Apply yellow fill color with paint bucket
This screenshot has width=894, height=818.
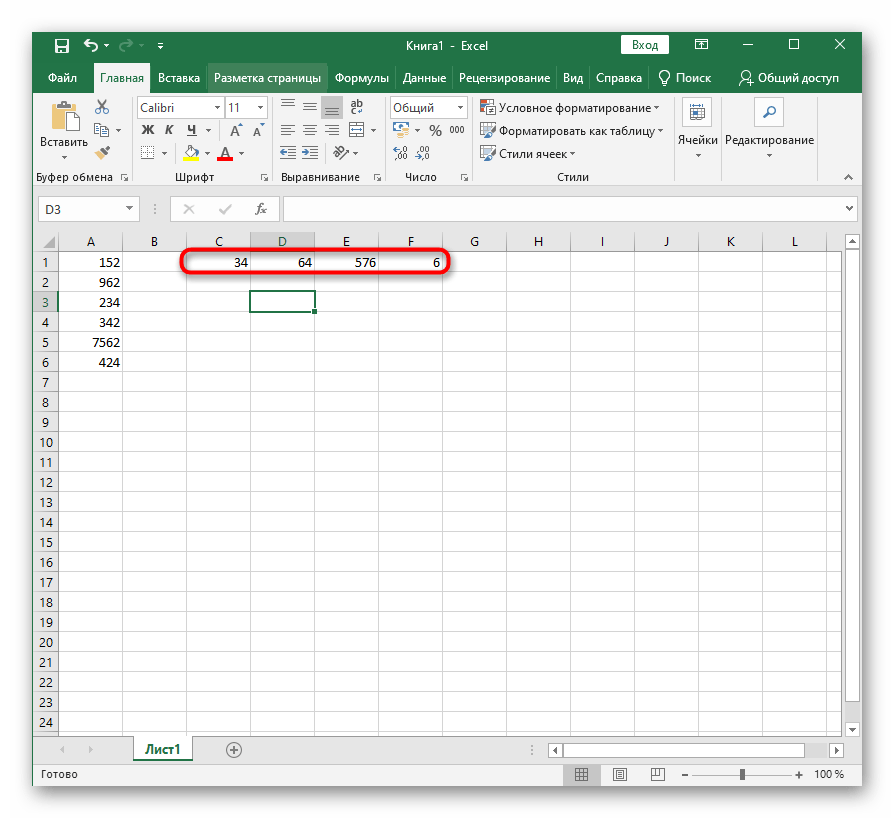coord(192,153)
